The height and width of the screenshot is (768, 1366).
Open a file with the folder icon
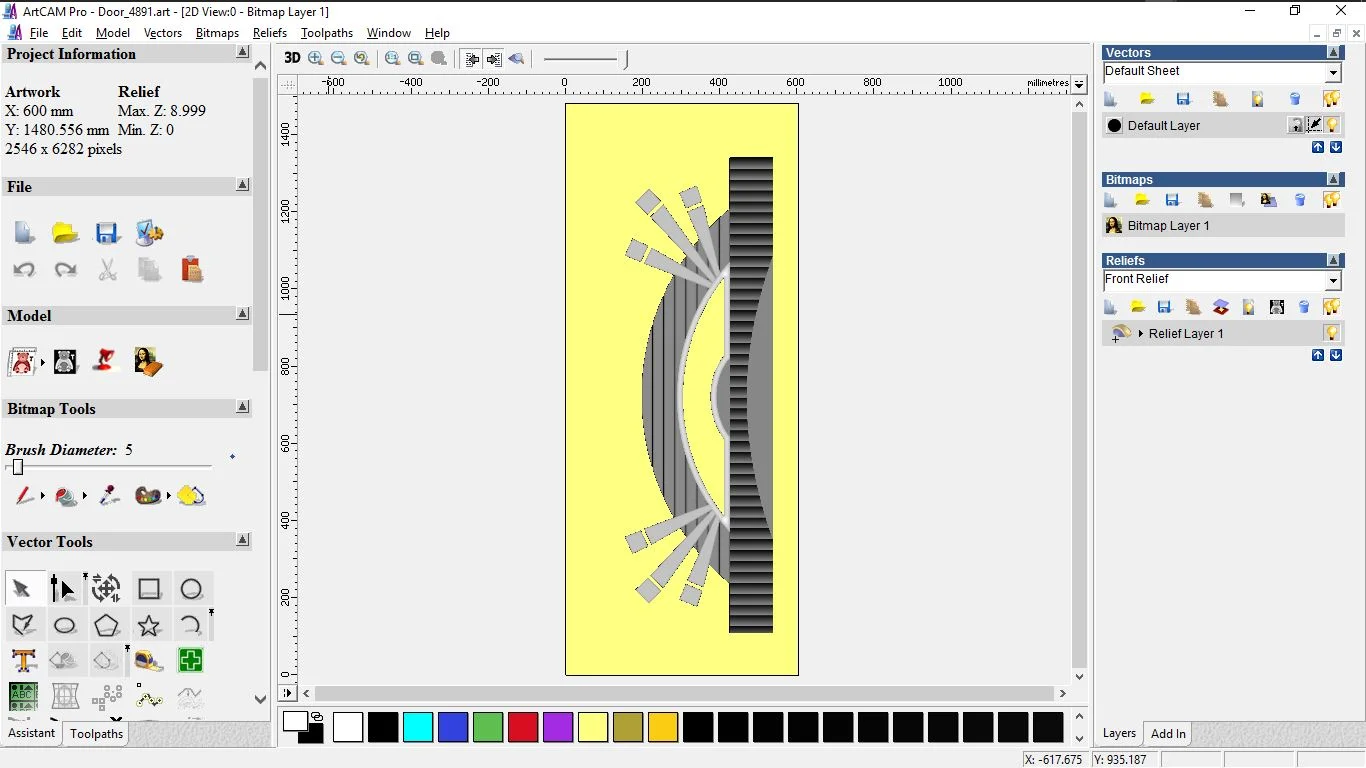pos(65,233)
